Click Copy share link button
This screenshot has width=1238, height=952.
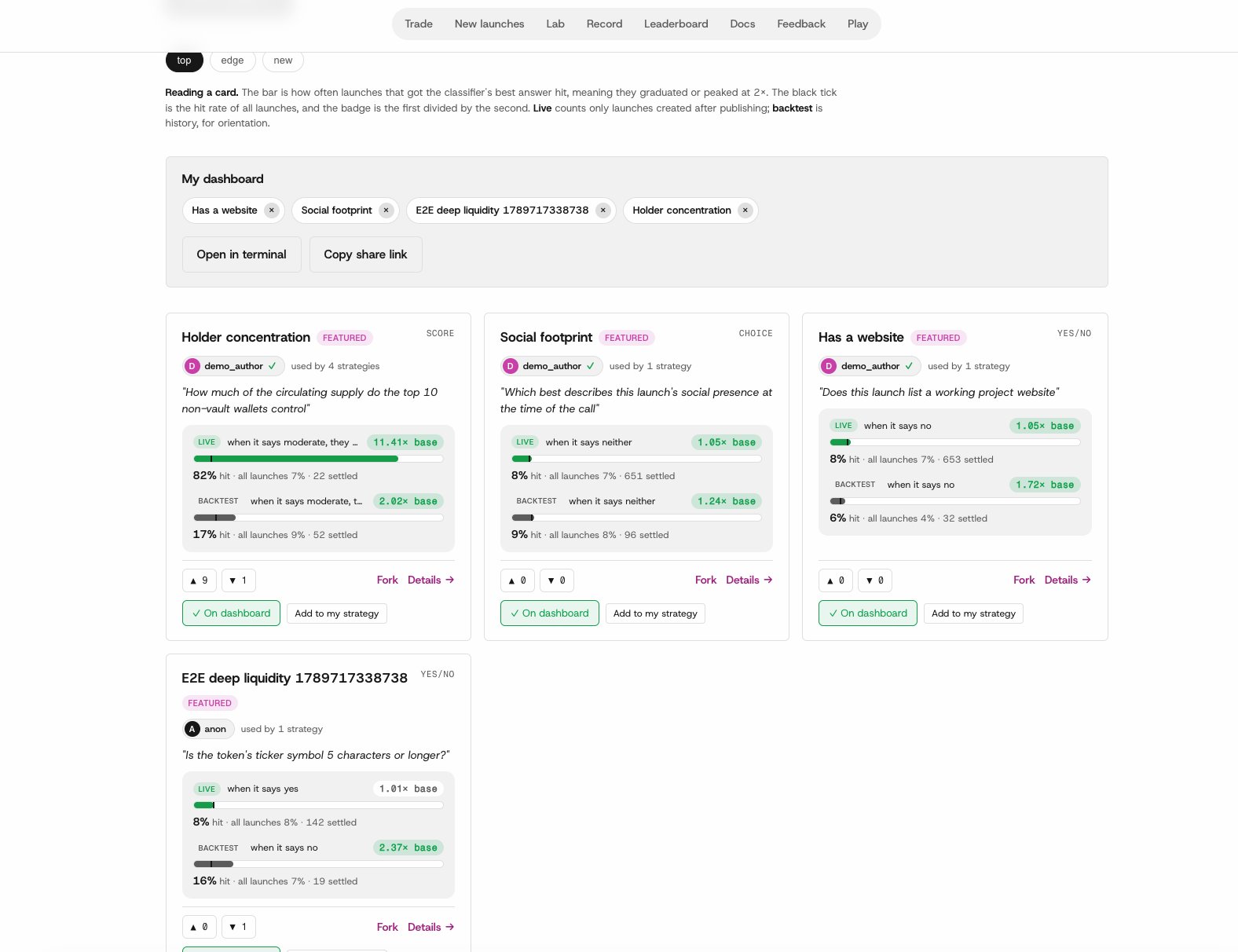pyautogui.click(x=366, y=254)
